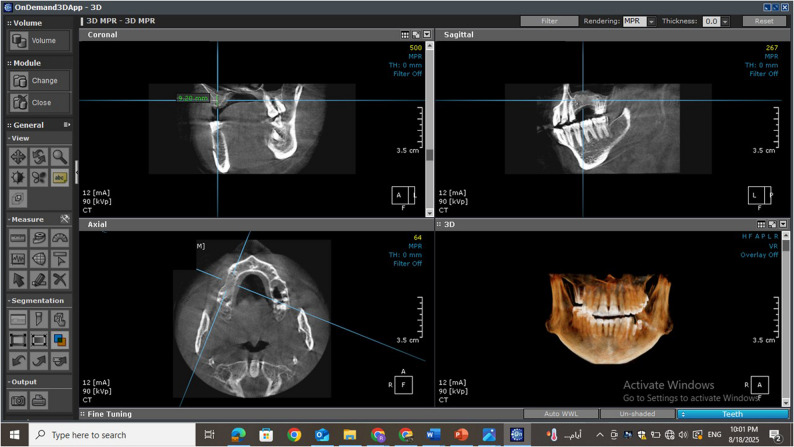Click the taskbar search box

point(112,435)
